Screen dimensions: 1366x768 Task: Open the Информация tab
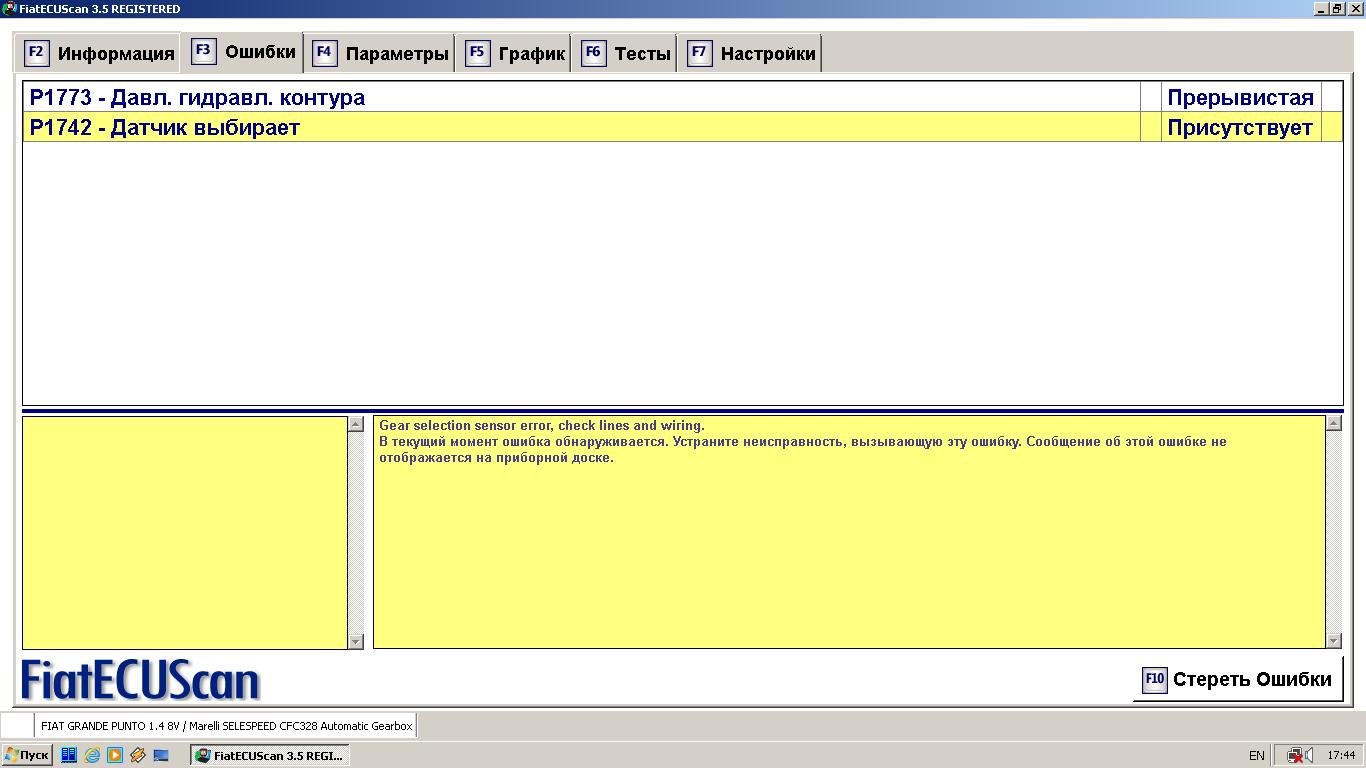(x=99, y=54)
